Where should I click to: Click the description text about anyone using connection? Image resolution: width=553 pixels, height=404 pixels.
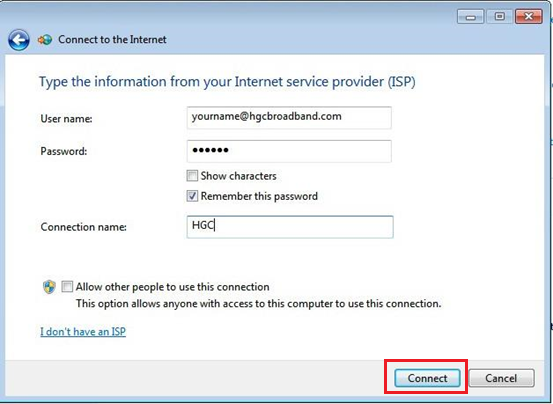[x=259, y=304]
